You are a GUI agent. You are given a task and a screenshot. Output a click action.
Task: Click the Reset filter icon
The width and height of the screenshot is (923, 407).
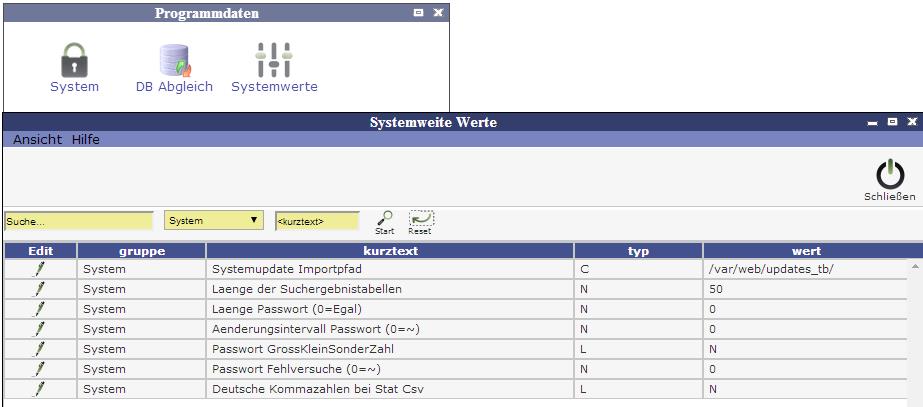420,218
